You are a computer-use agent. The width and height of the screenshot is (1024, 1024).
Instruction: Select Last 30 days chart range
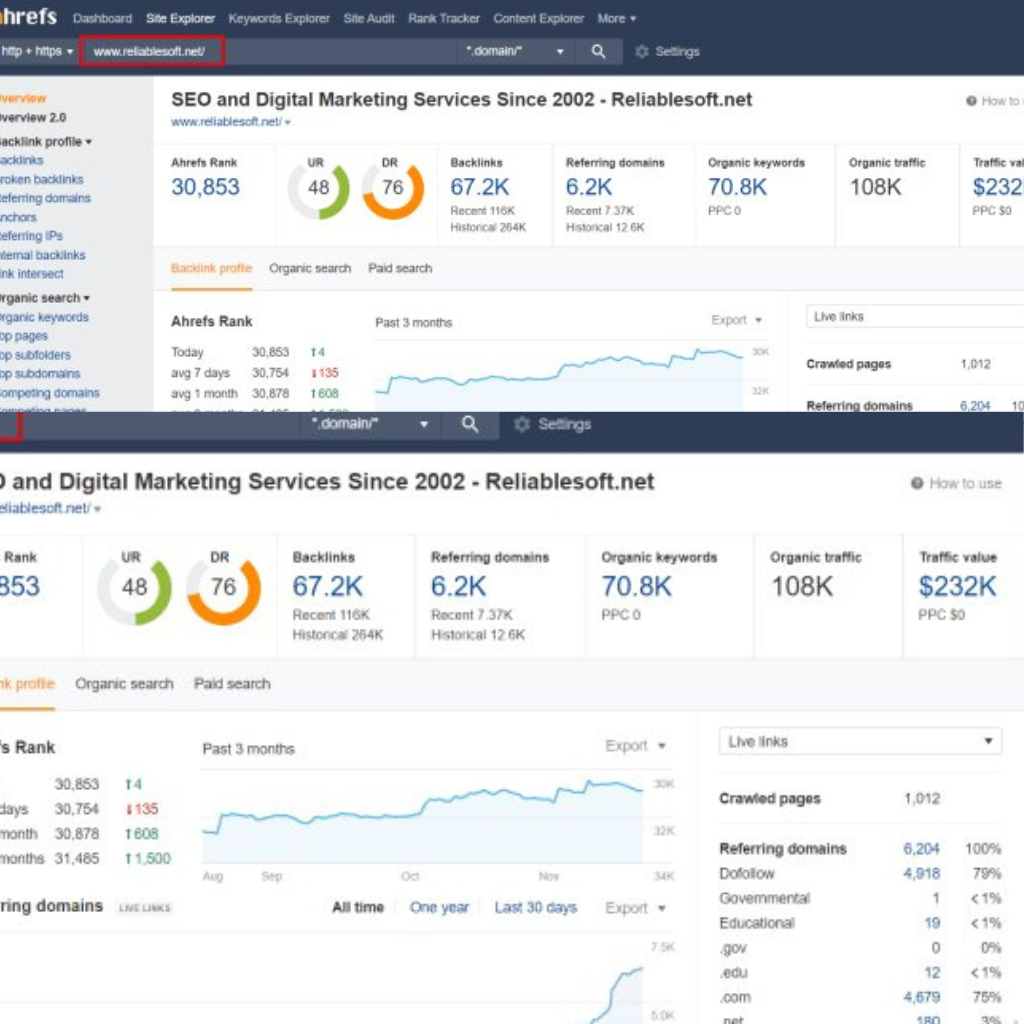click(536, 908)
